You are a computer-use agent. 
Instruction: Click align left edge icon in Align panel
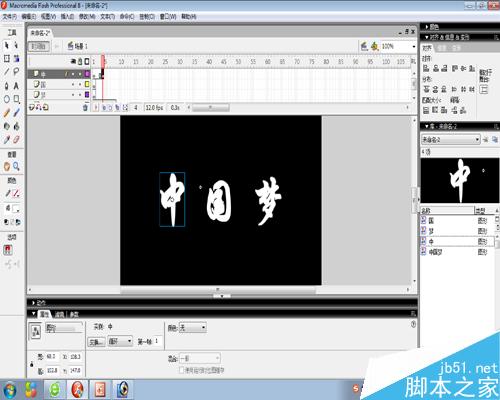point(426,68)
